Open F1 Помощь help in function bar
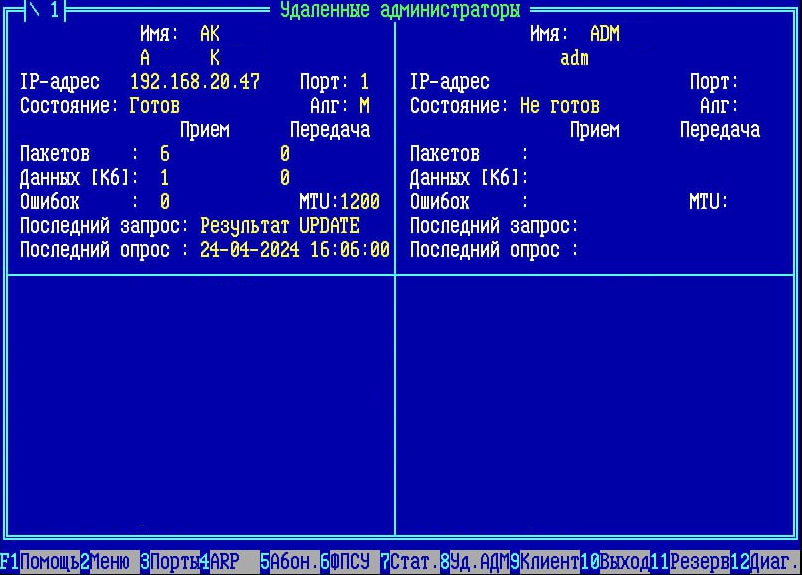This screenshot has height=575, width=802. (49, 562)
